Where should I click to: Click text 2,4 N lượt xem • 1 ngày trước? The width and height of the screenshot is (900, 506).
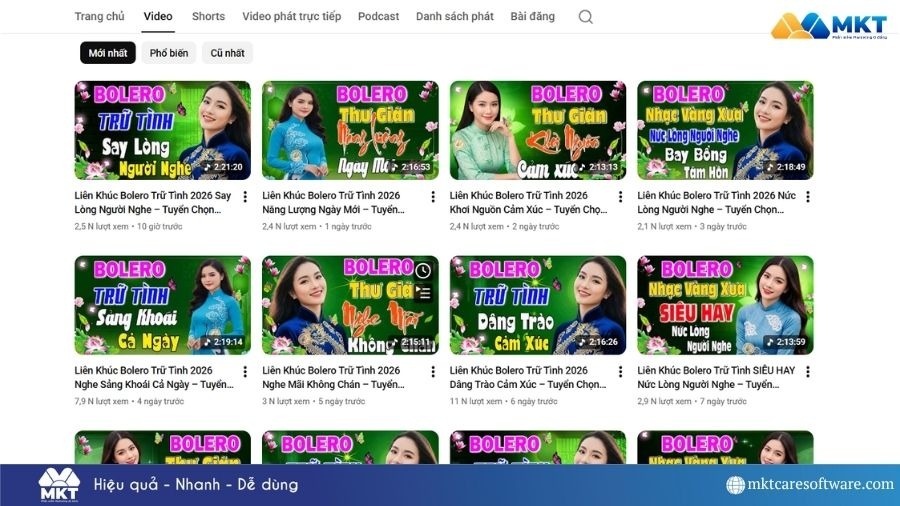pyautogui.click(x=317, y=227)
